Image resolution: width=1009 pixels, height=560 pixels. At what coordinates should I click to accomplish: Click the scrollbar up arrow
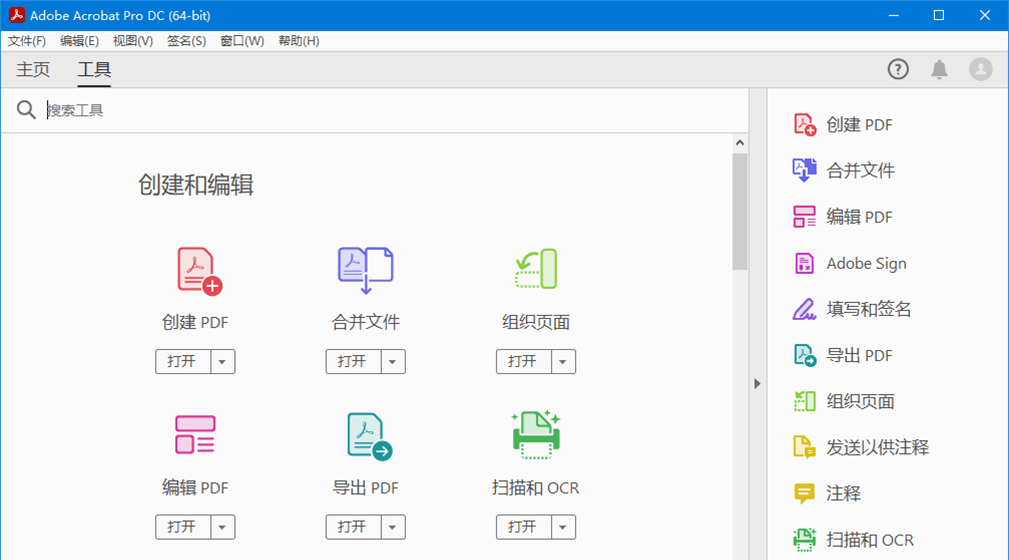coord(739,143)
